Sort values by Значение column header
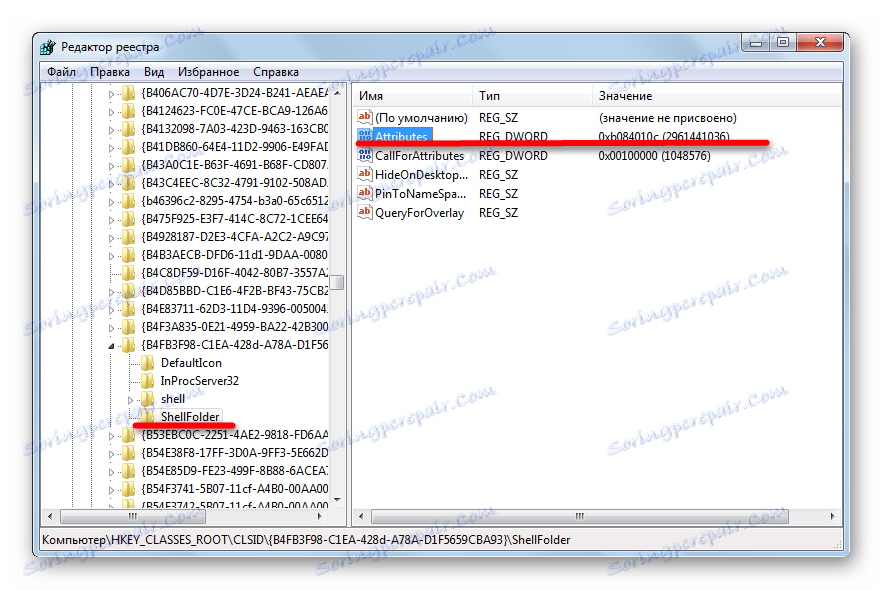This screenshot has height=590, width=883. coord(716,96)
